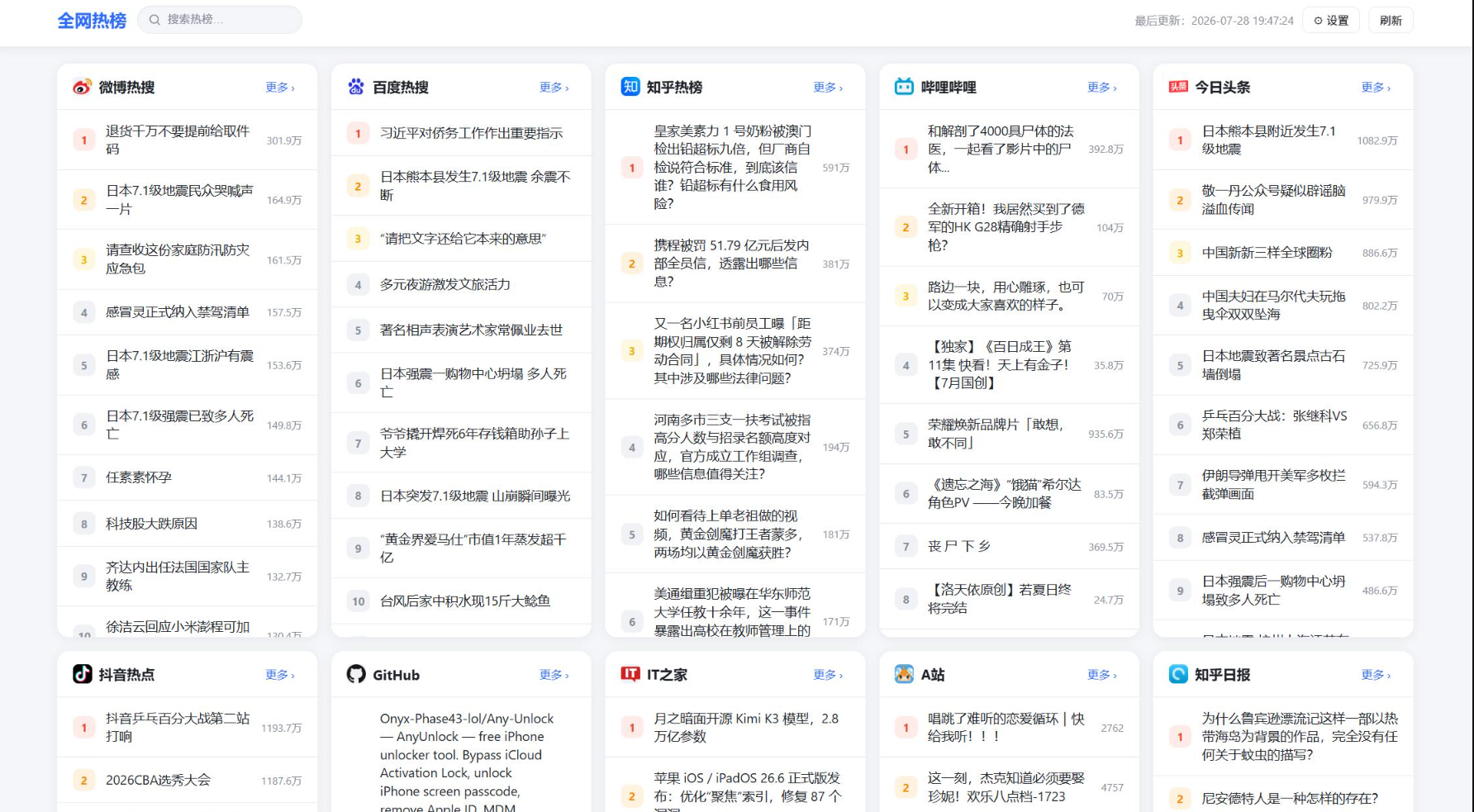This screenshot has height=812, width=1474.
Task: Open 全新开箱 HK G28 video item
Action: click(x=1009, y=227)
